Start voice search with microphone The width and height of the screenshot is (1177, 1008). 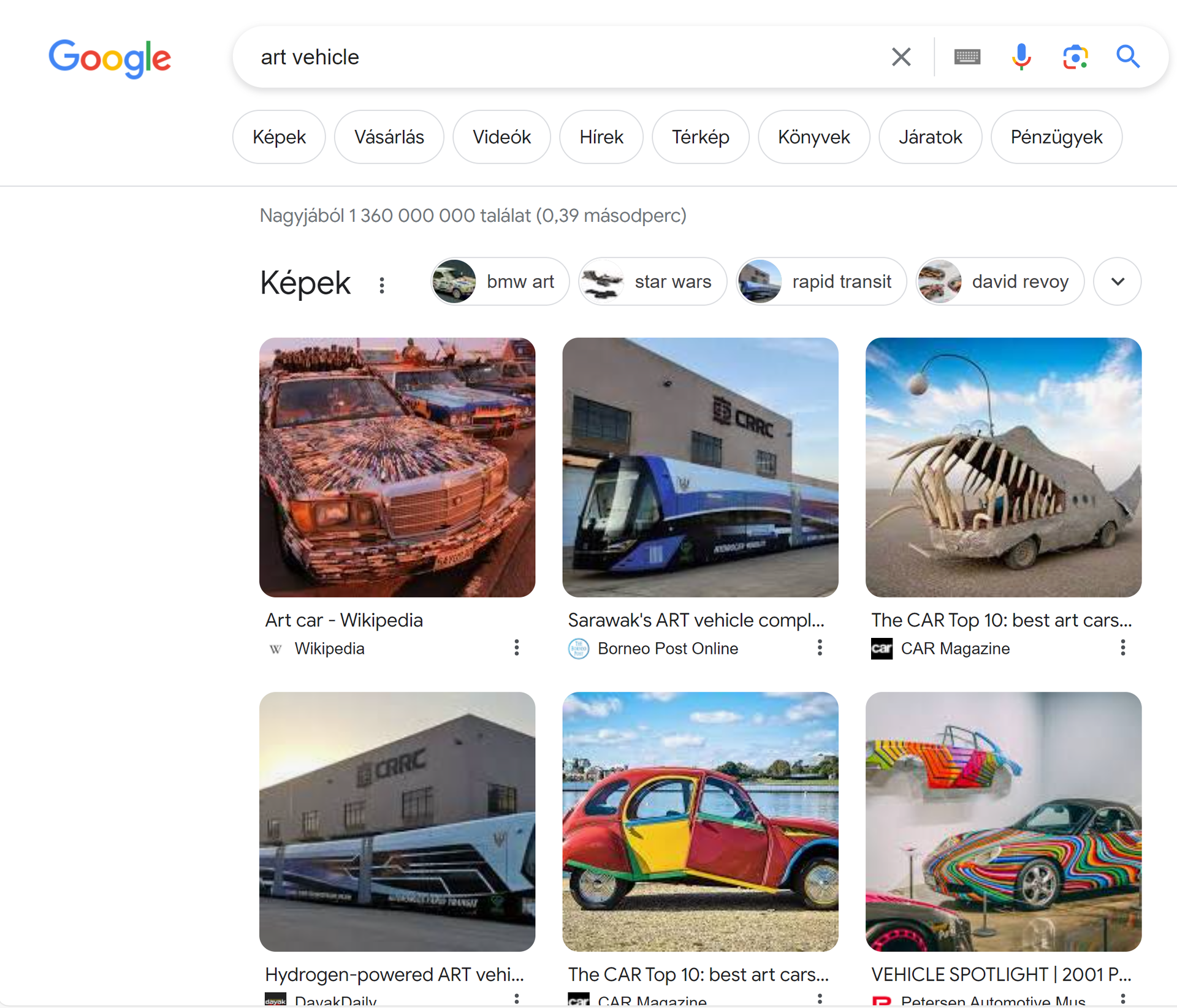1021,57
